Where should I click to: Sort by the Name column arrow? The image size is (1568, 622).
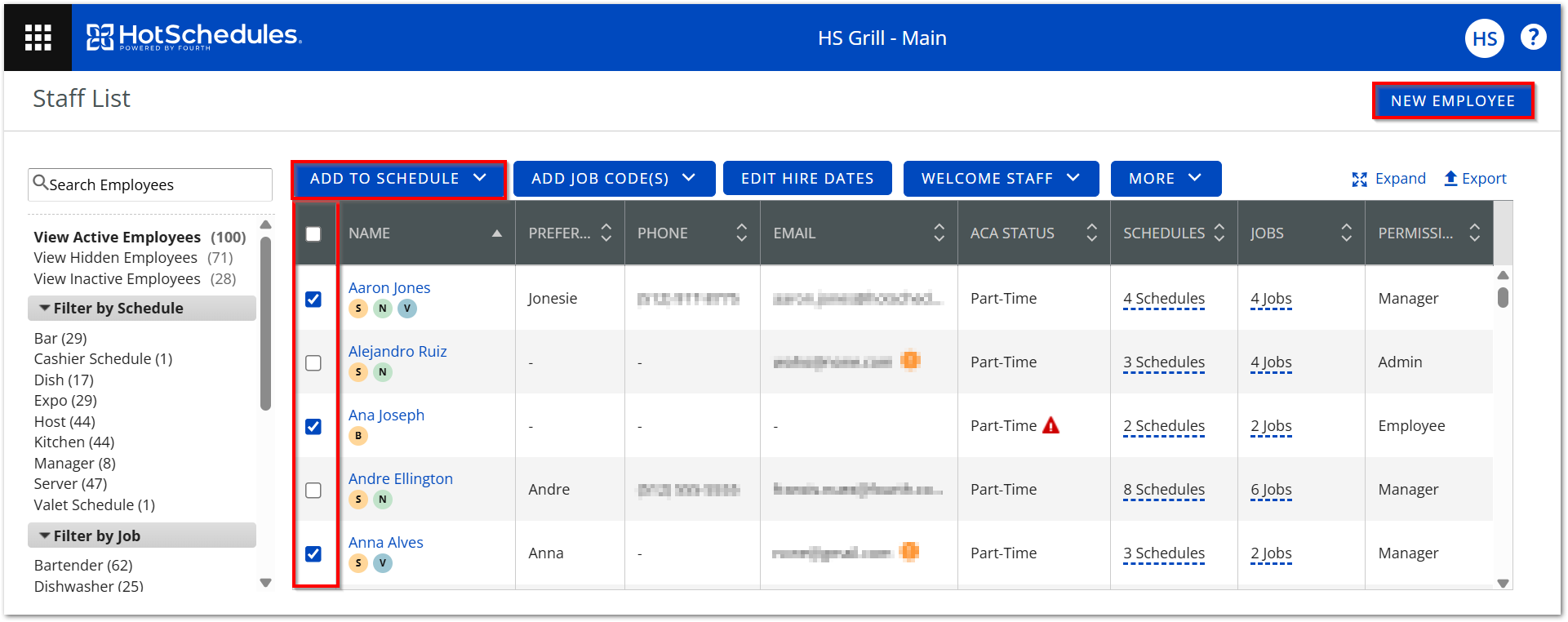tap(497, 233)
